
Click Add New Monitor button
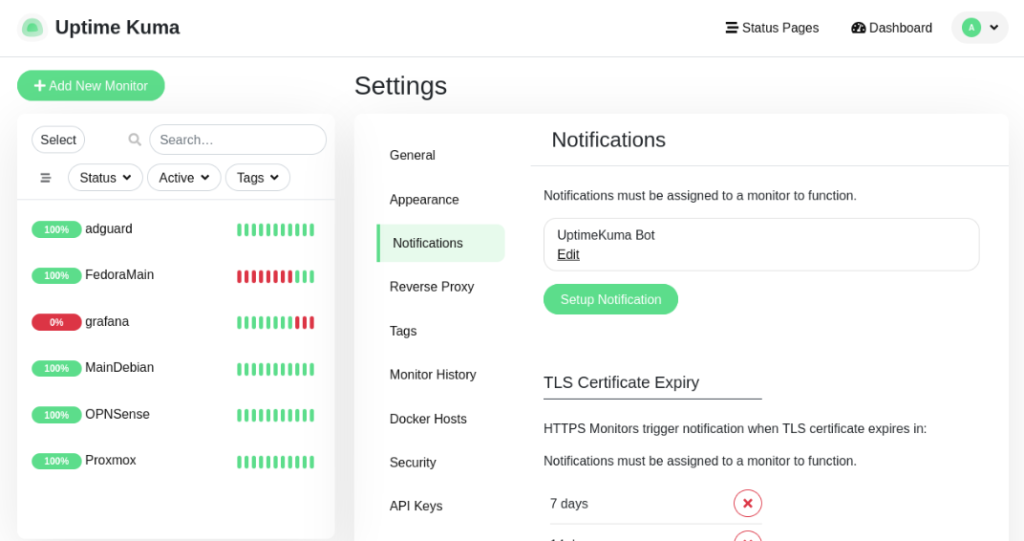91,86
